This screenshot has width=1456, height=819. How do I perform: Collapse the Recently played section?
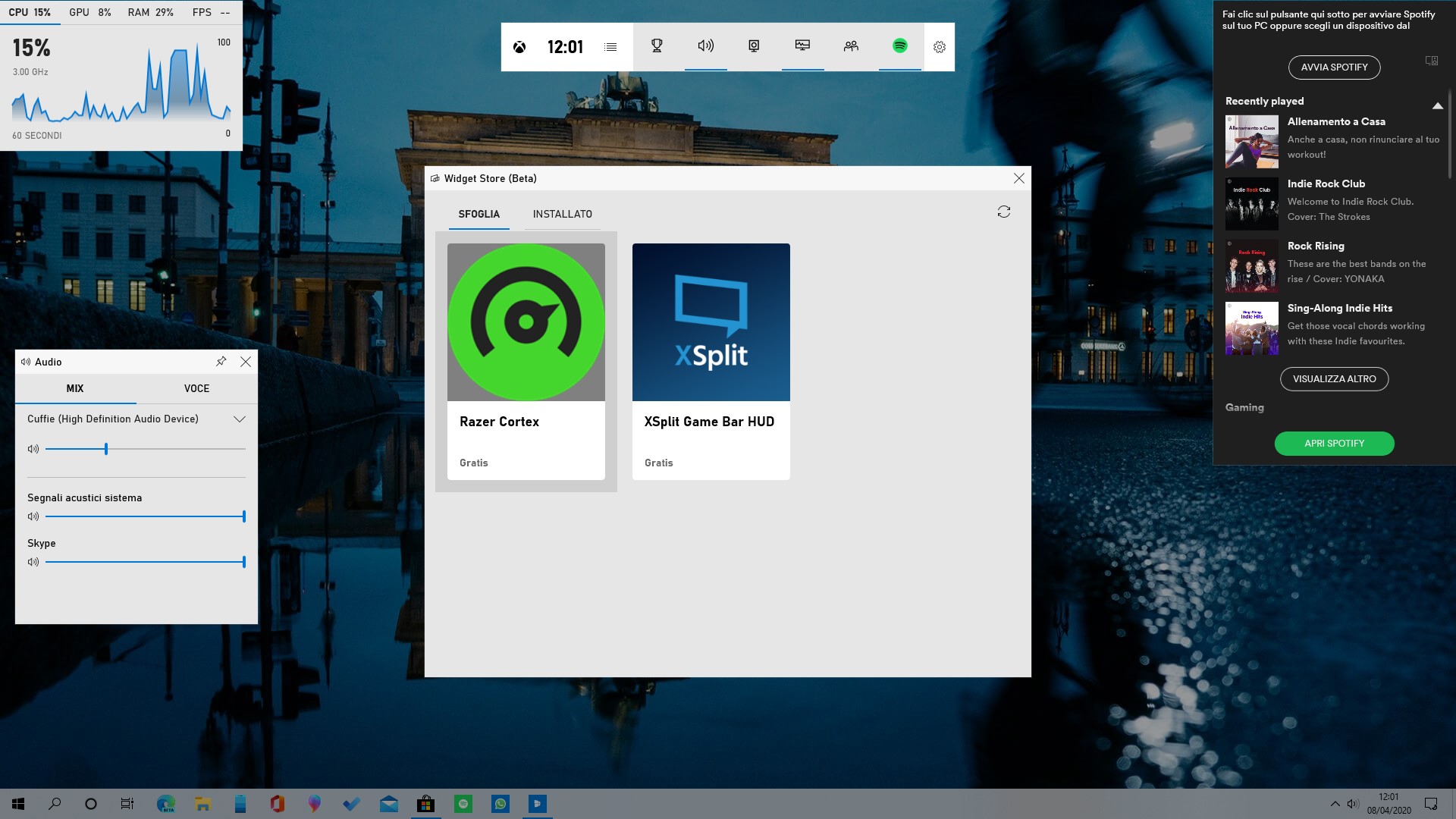(1437, 105)
